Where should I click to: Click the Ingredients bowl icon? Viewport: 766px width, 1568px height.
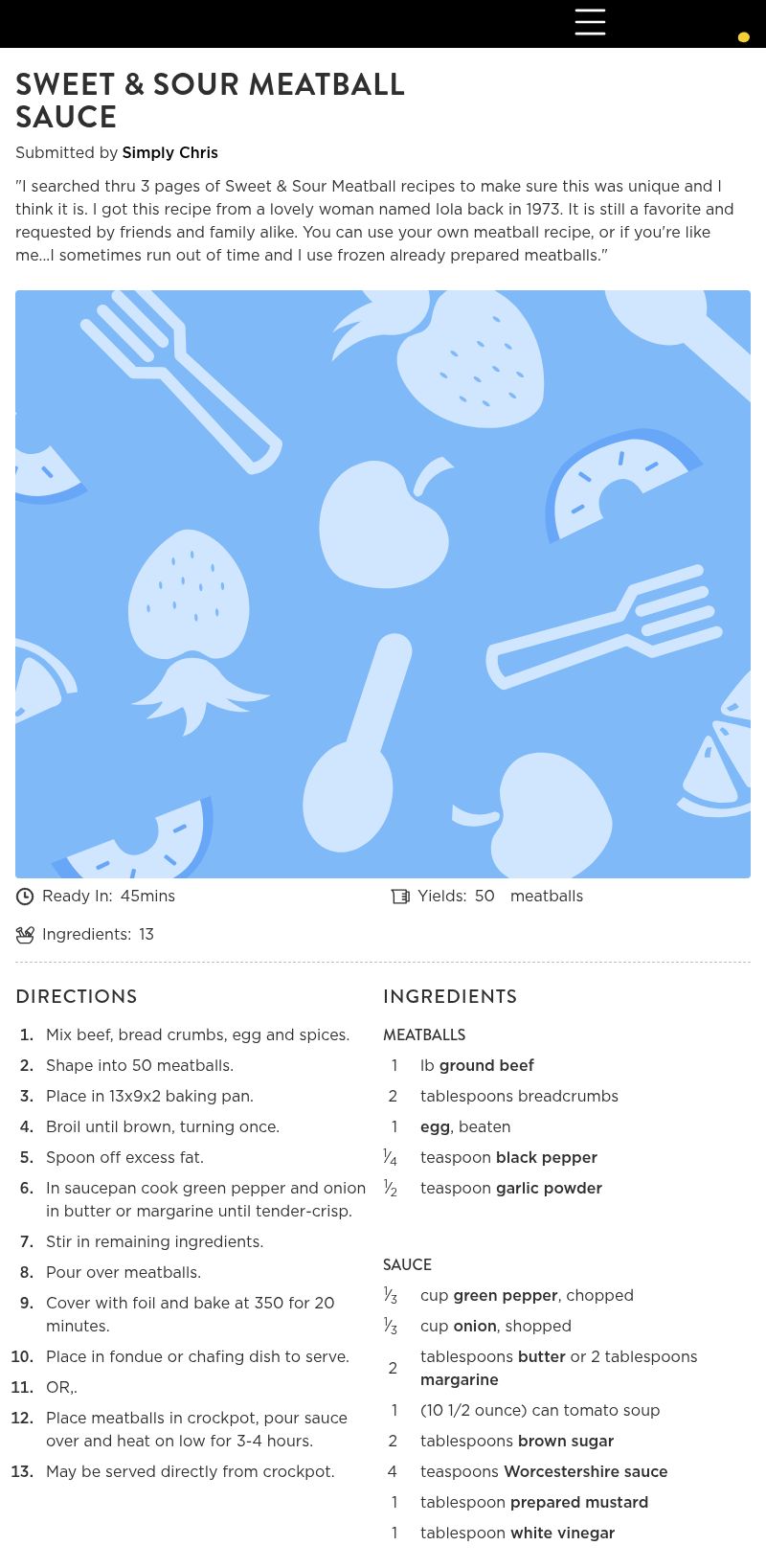pos(25,935)
